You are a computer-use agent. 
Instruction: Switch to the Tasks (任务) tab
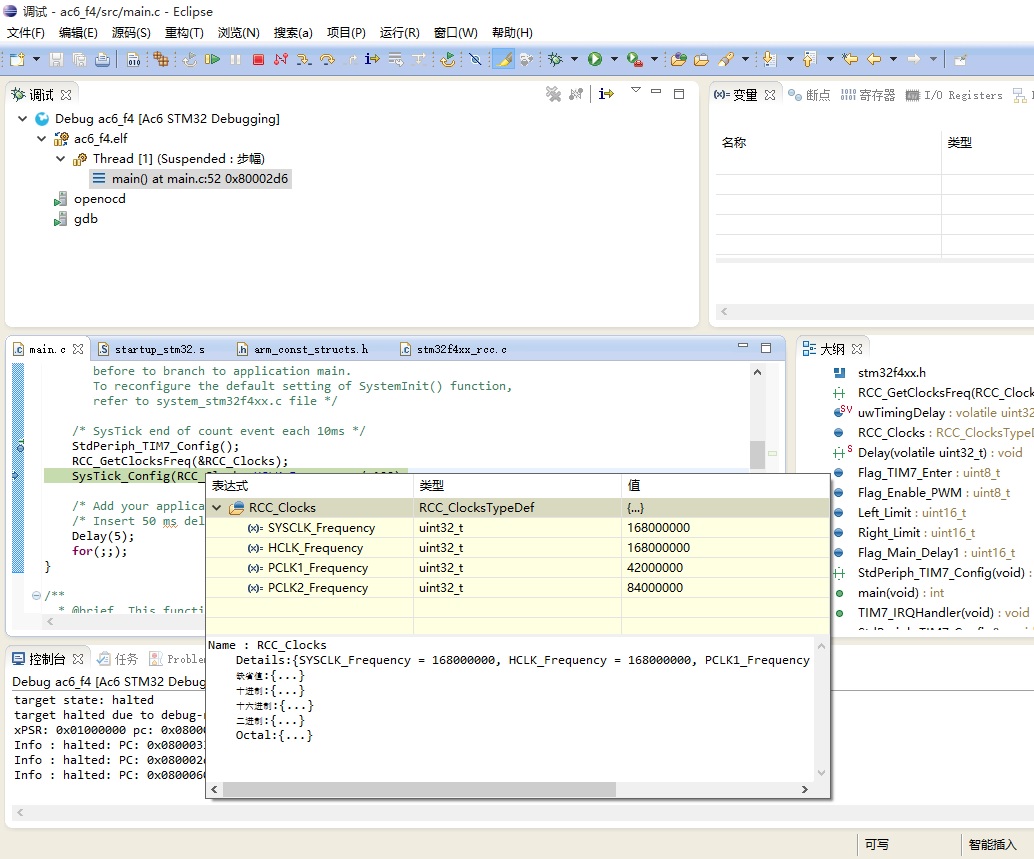click(x=117, y=659)
